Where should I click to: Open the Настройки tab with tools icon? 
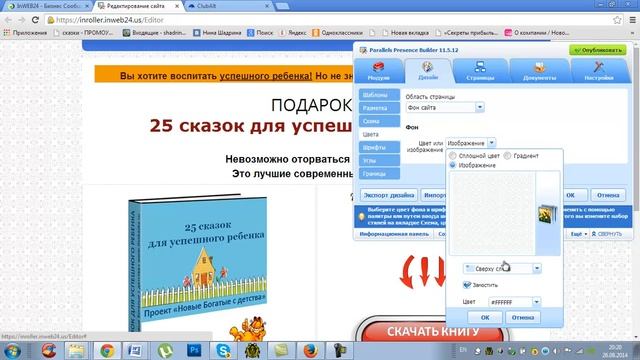(598, 70)
